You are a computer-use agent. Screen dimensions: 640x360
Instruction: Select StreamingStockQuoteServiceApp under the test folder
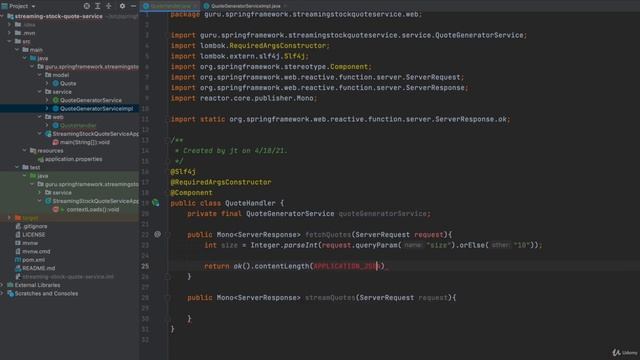pos(96,201)
